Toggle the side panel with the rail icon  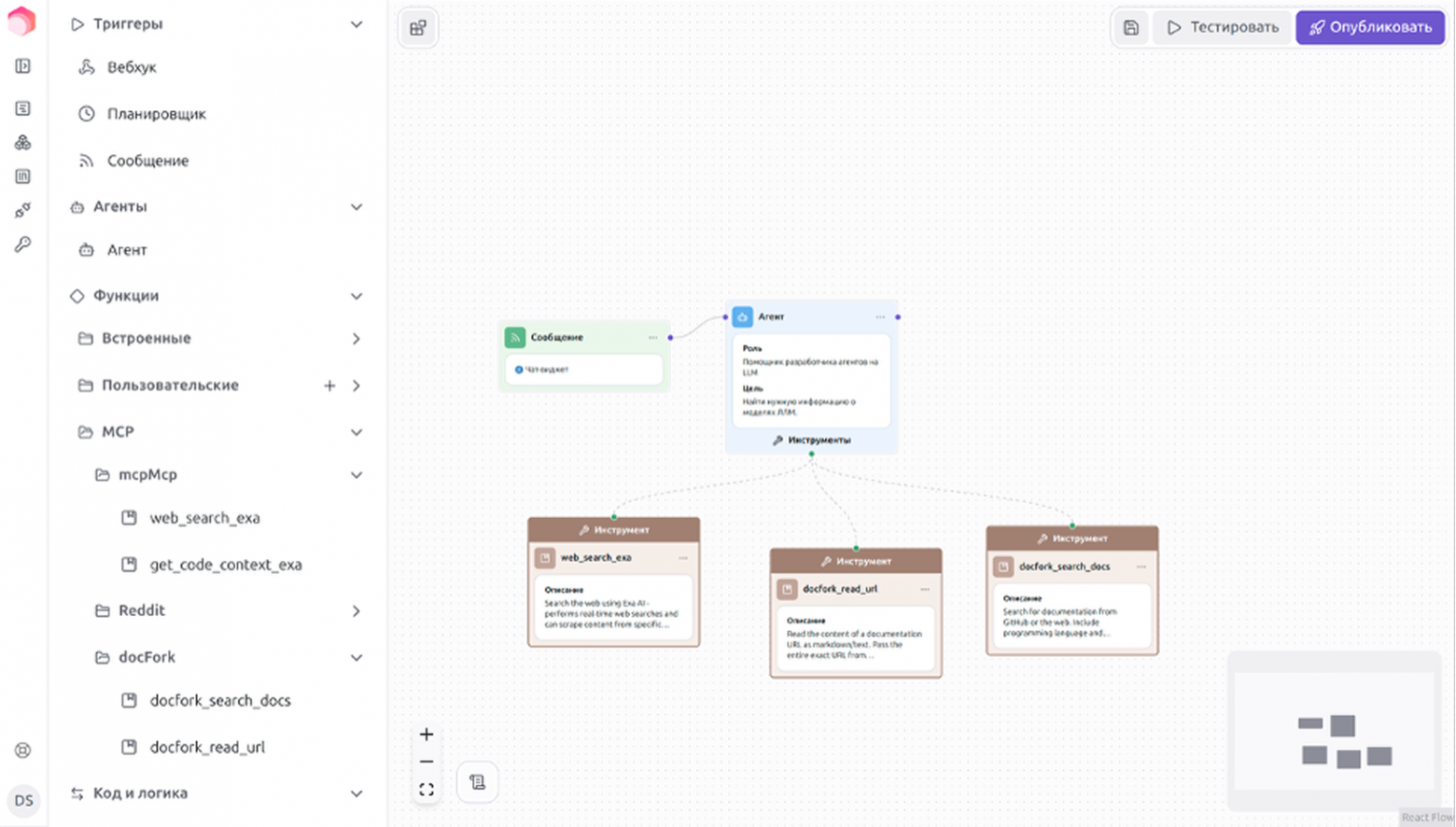(x=23, y=66)
